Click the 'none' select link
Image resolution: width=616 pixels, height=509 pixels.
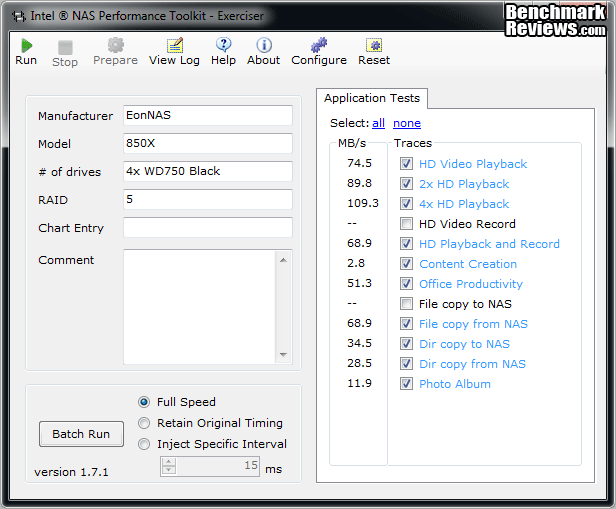point(407,123)
